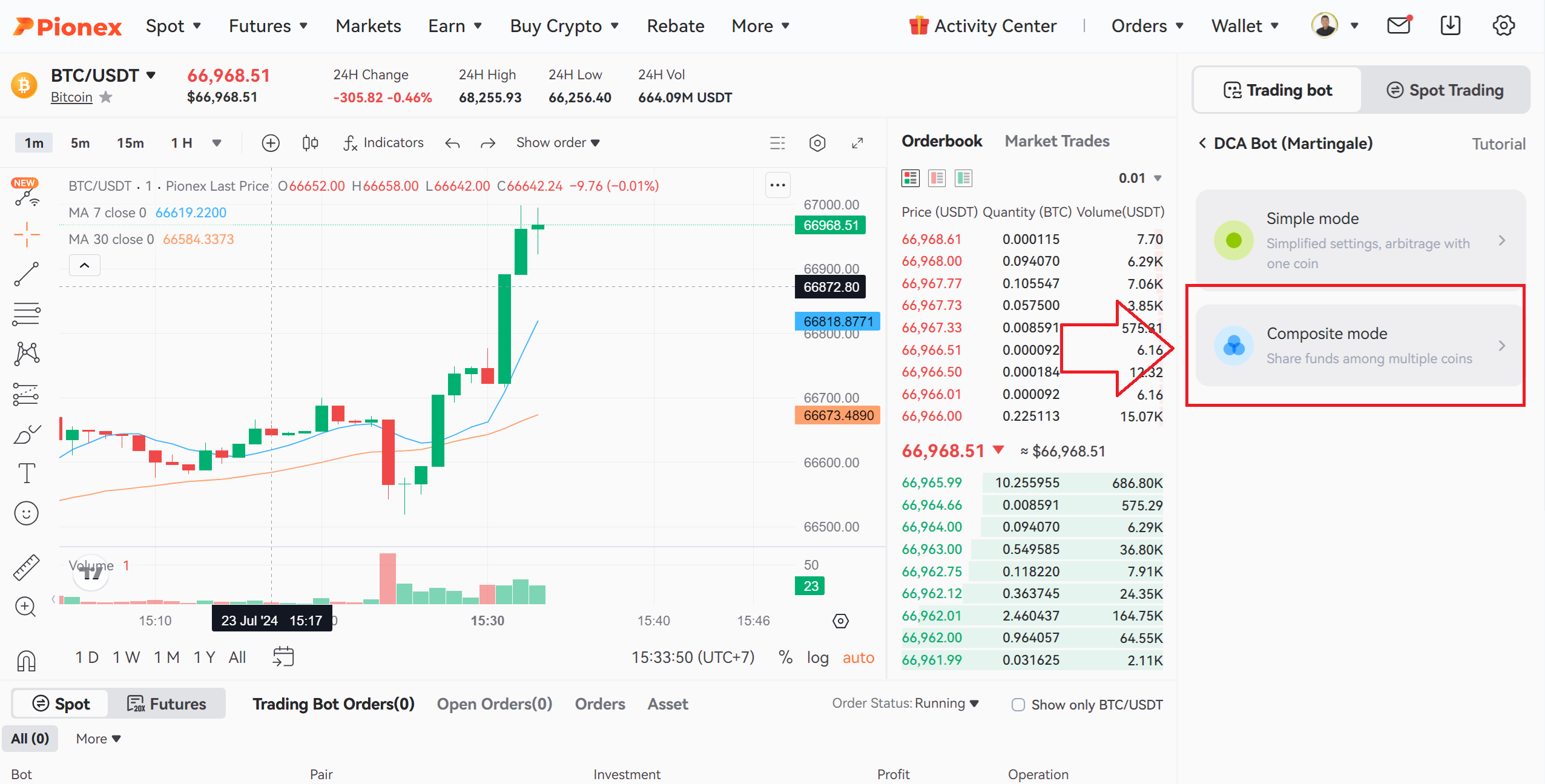The image size is (1545, 784).
Task: Show sell orders only orderbook view
Action: (x=937, y=178)
